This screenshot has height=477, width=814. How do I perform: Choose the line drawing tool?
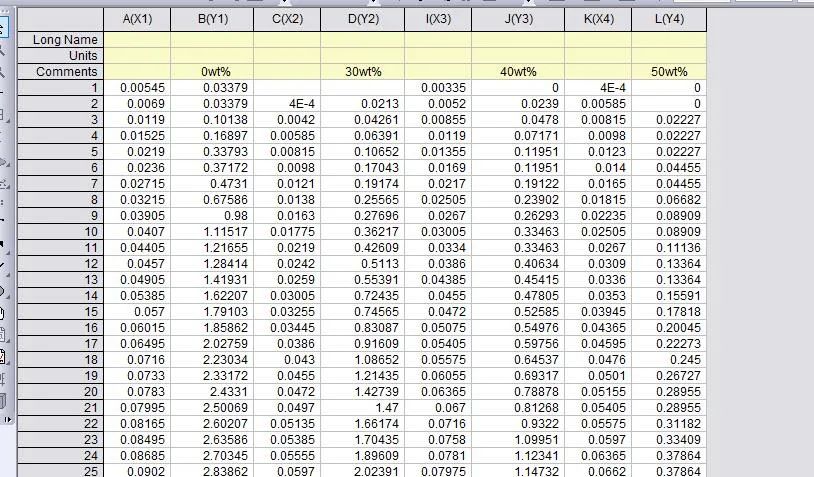[3, 265]
